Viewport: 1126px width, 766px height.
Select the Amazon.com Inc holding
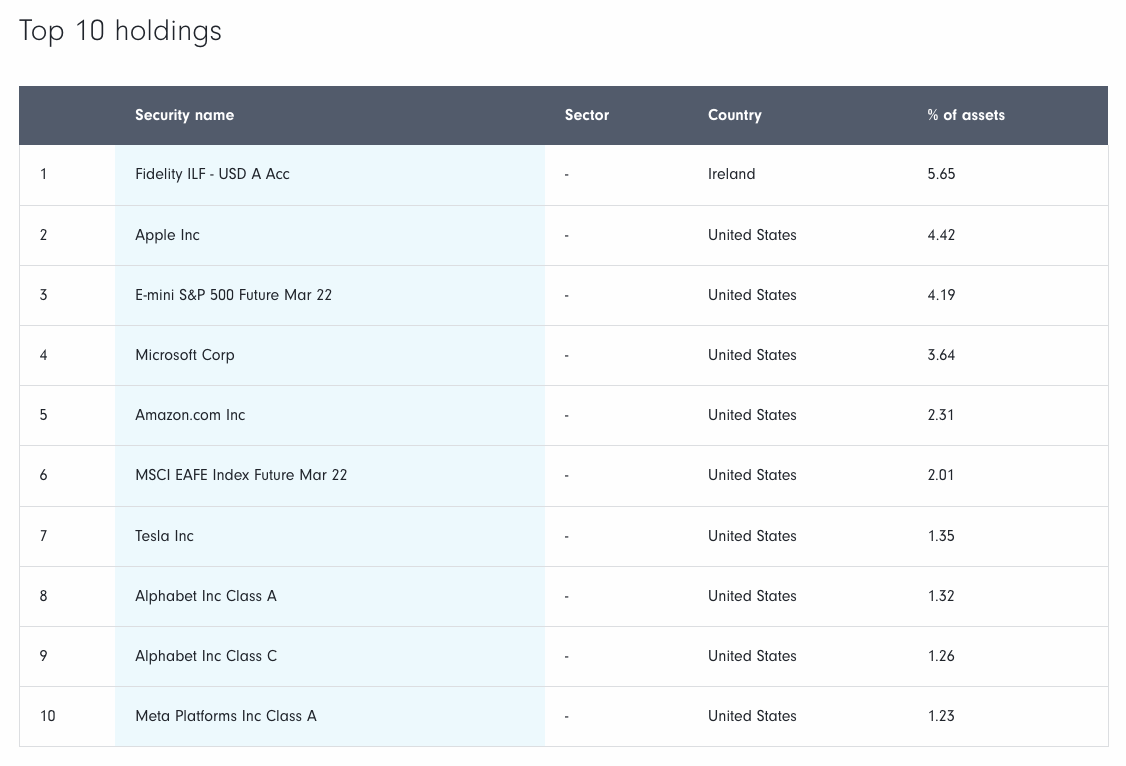coord(190,415)
